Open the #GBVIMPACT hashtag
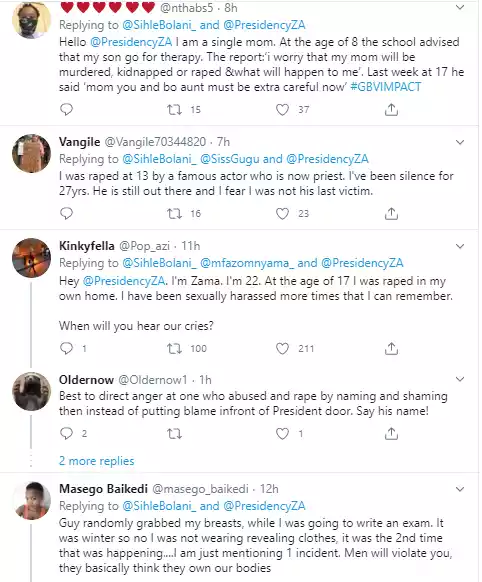This screenshot has height=582, width=482. click(x=386, y=87)
